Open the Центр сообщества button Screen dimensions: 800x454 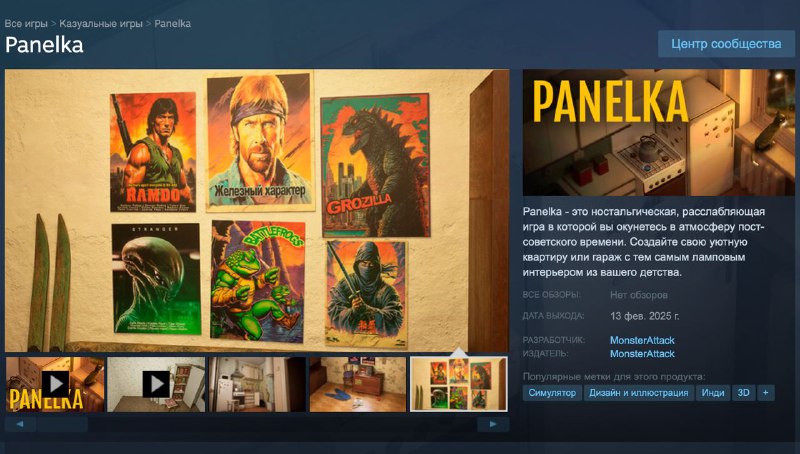tap(726, 44)
